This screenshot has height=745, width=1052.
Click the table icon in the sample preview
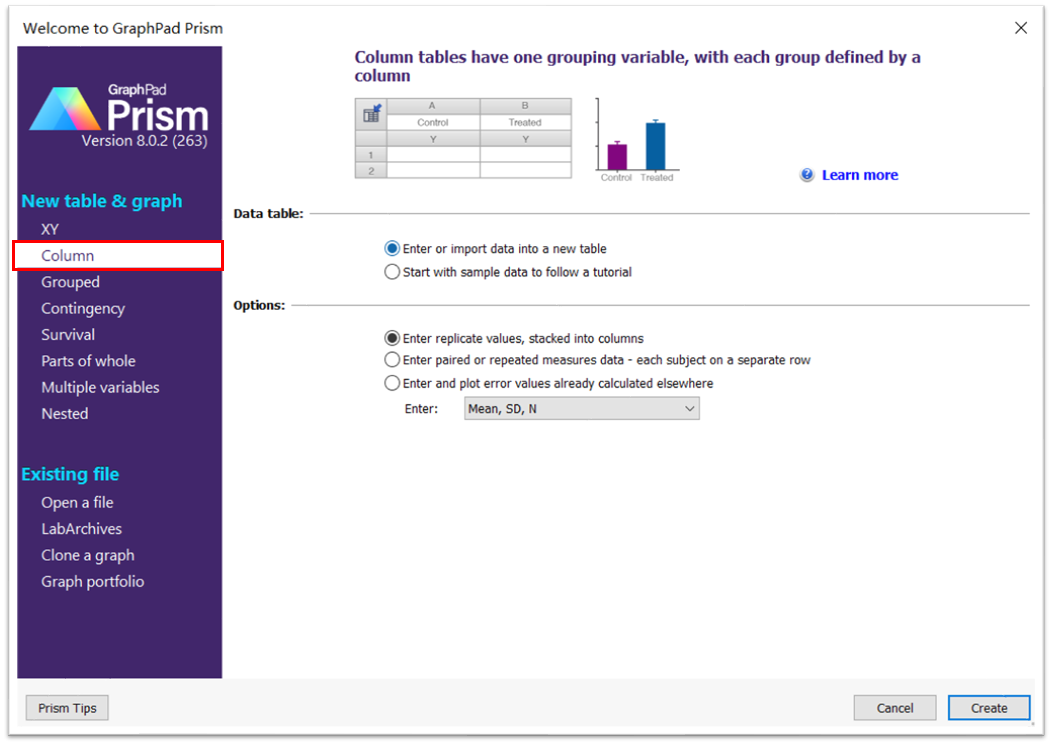[372, 114]
